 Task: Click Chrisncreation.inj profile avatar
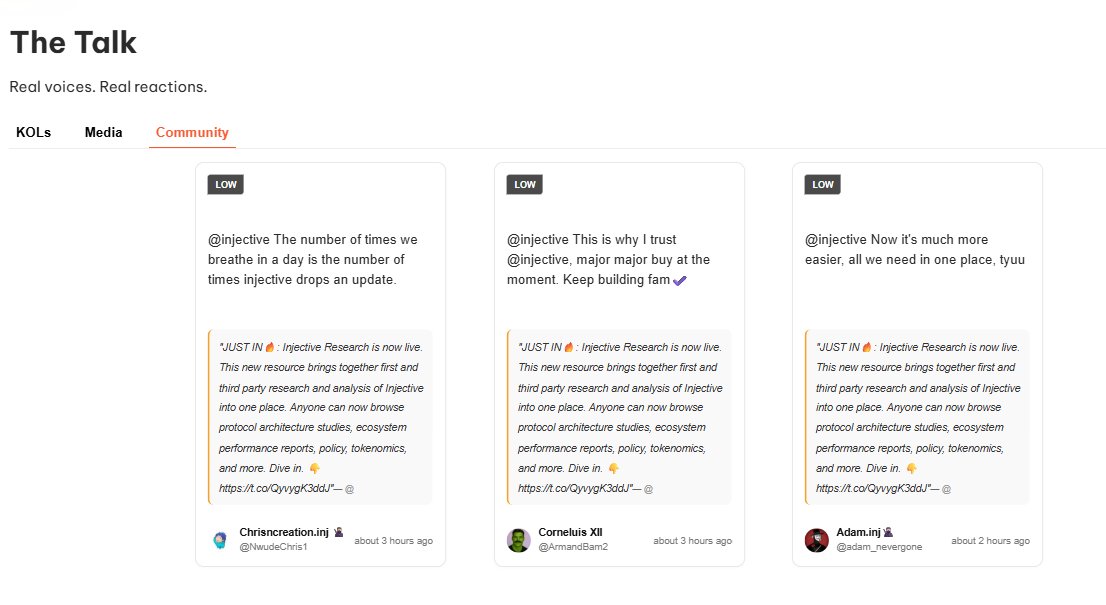(220, 540)
